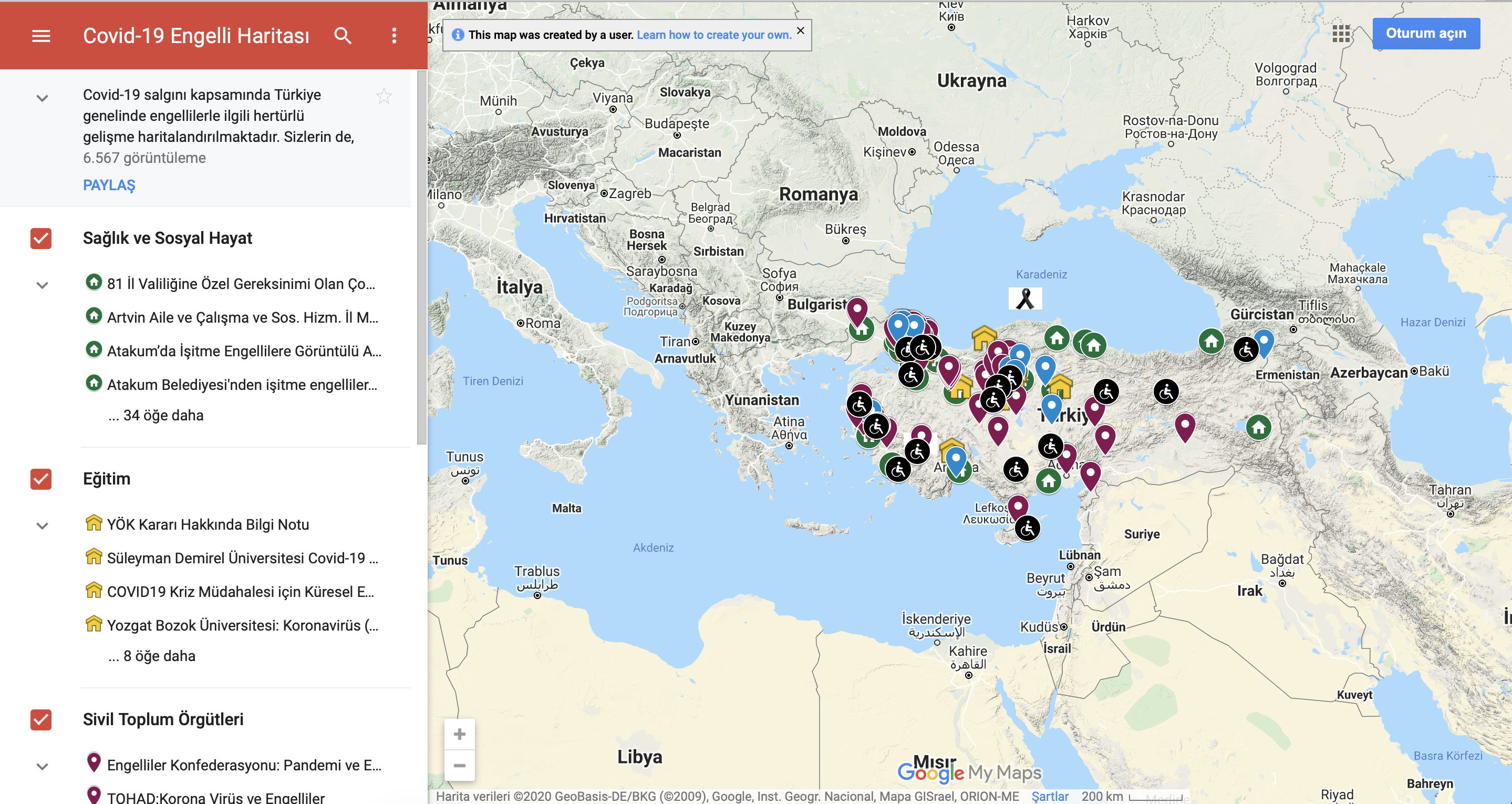Click the Oturum açın button
The image size is (1512, 804).
pyautogui.click(x=1426, y=34)
